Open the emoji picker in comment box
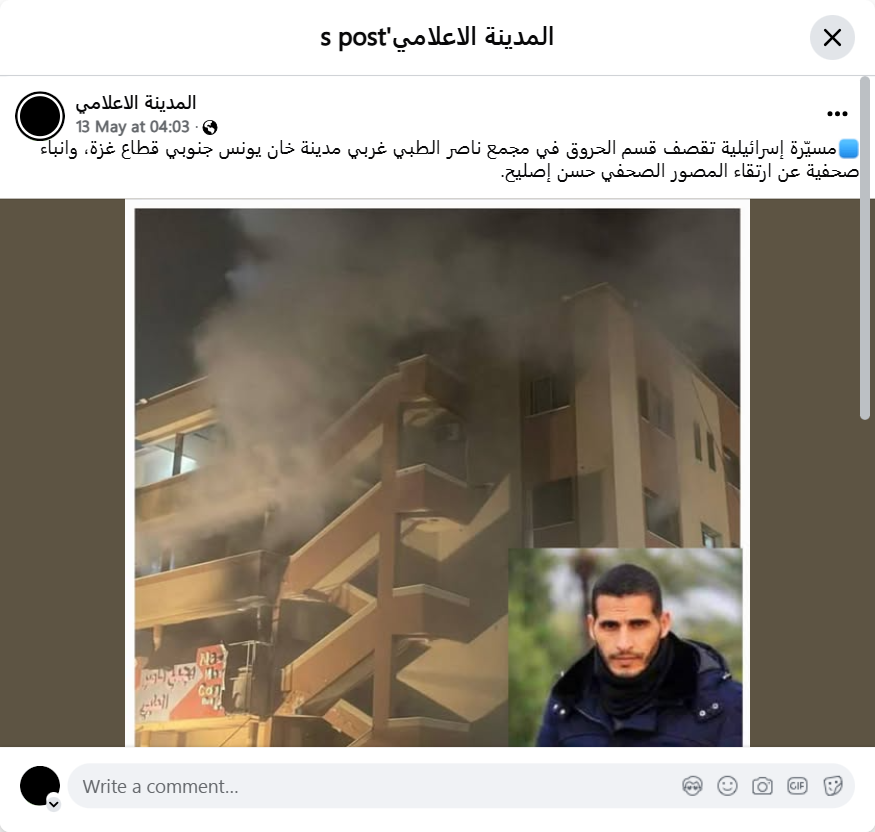 [727, 786]
